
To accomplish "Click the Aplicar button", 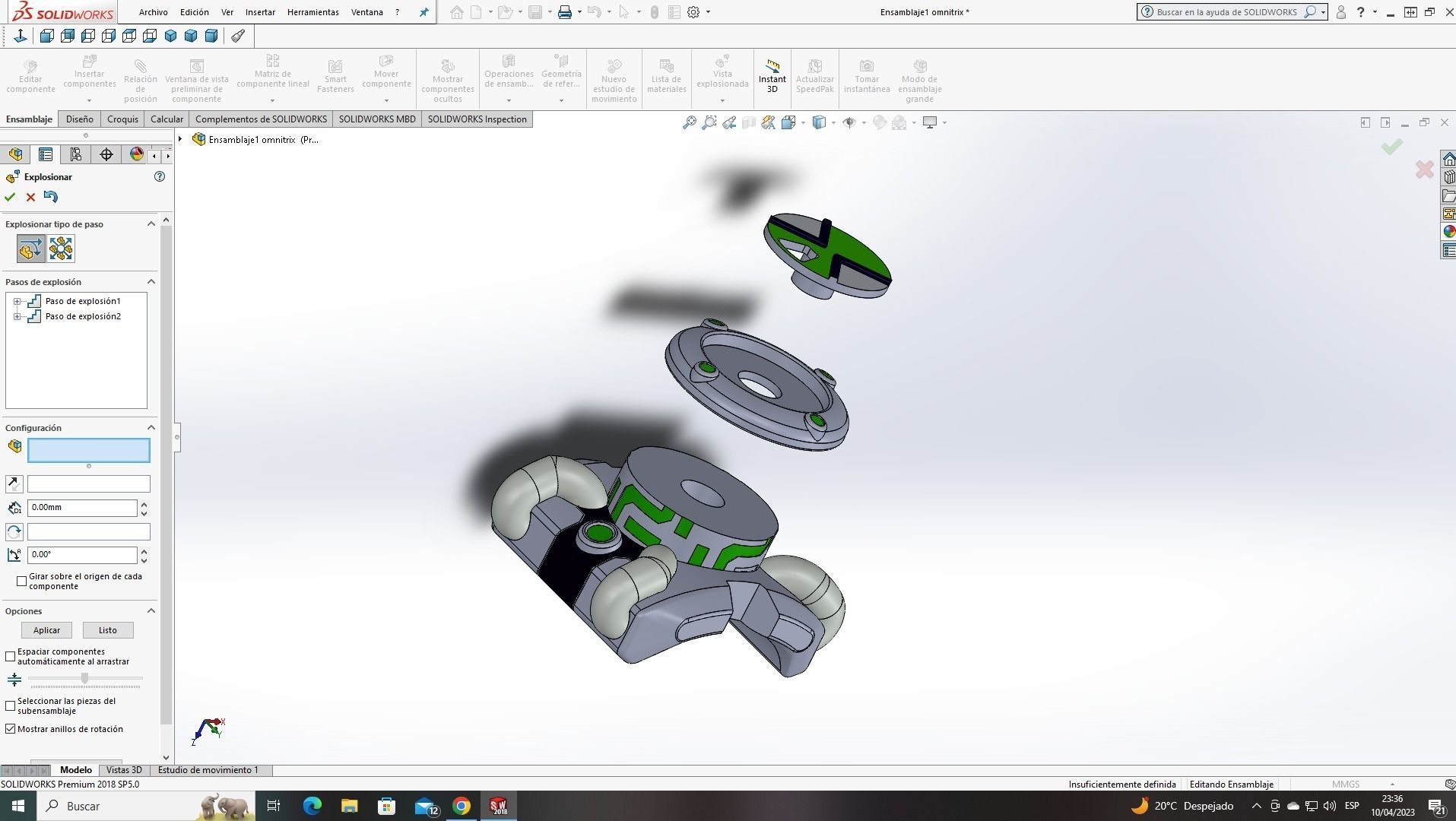I will 46,630.
